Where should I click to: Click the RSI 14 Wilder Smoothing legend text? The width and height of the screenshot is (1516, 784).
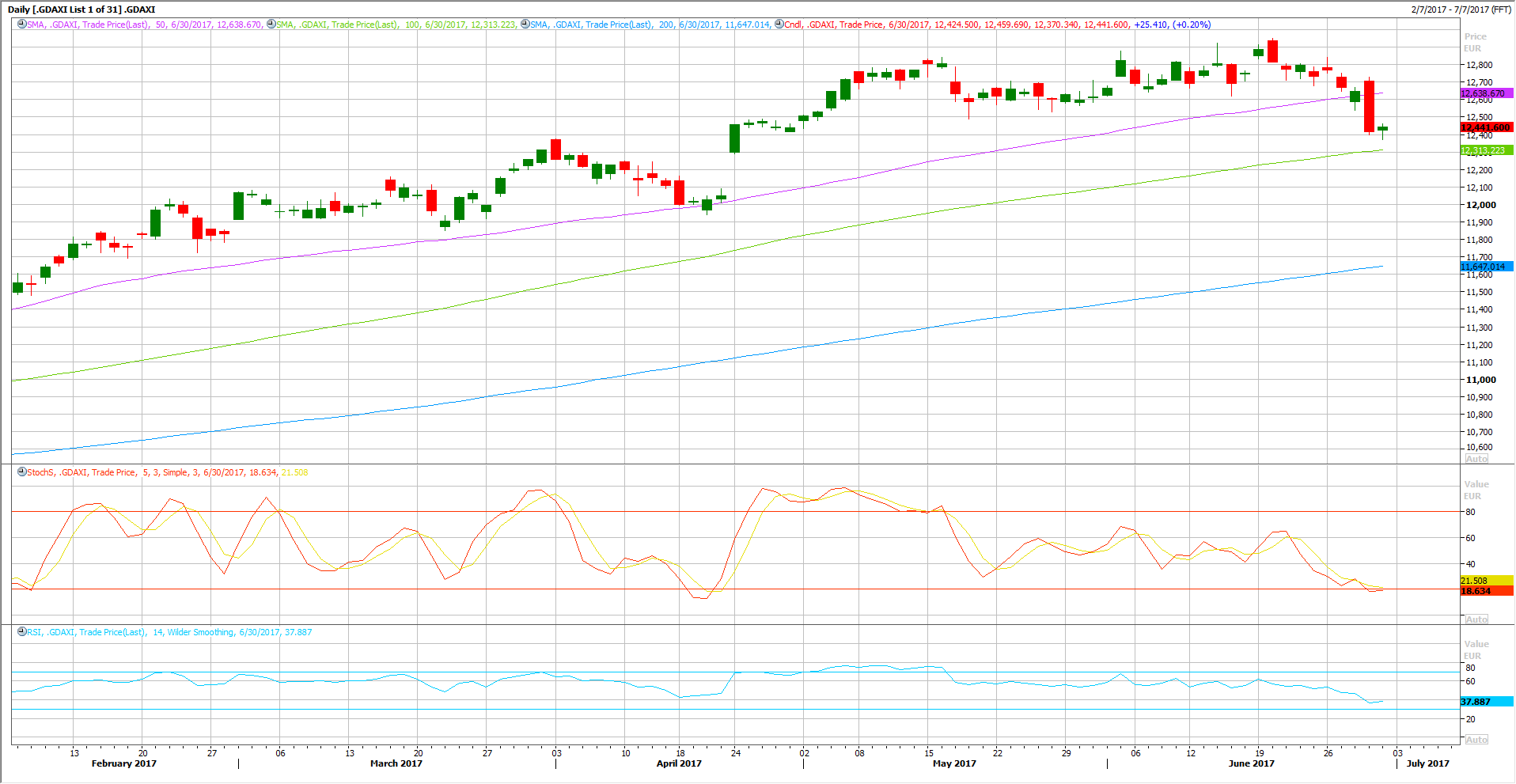[169, 633]
